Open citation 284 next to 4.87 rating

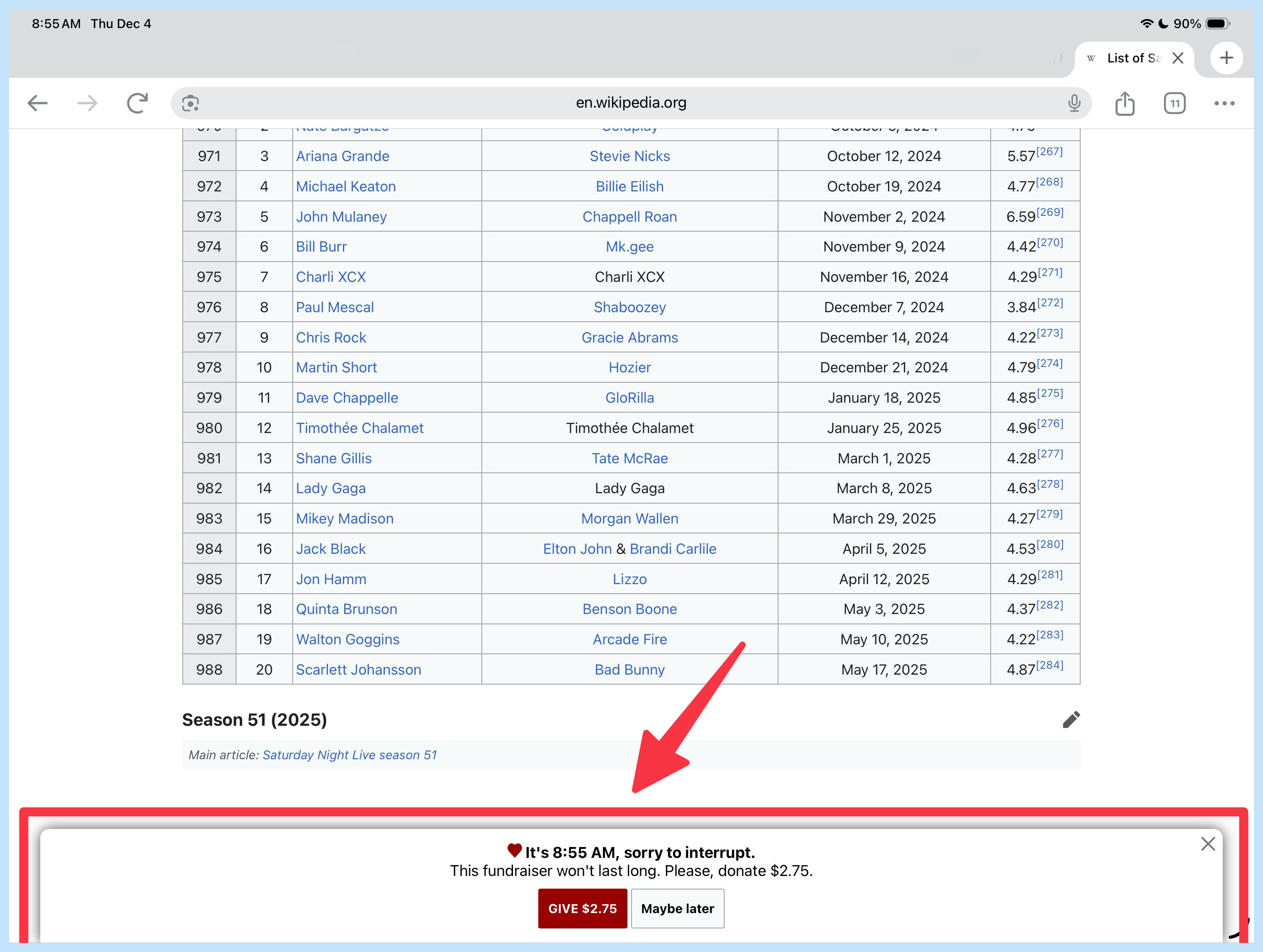[x=1049, y=665]
